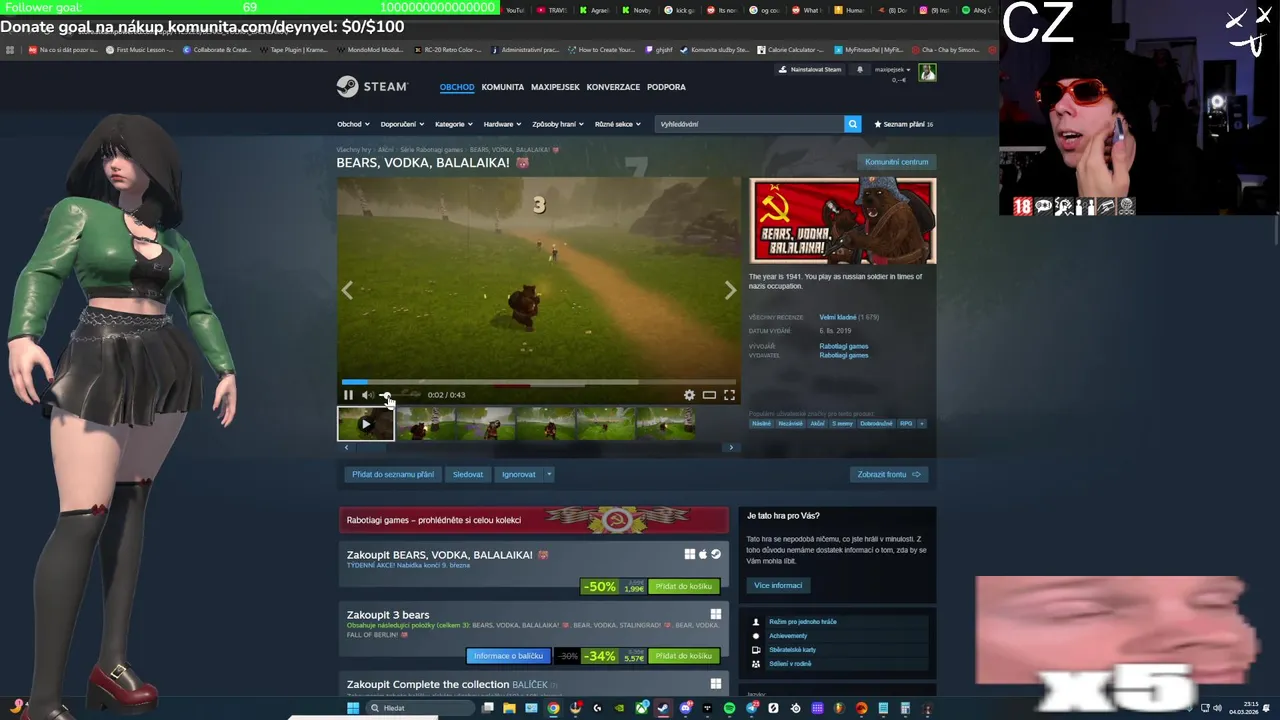Click the blue search magnifier button

[853, 124]
